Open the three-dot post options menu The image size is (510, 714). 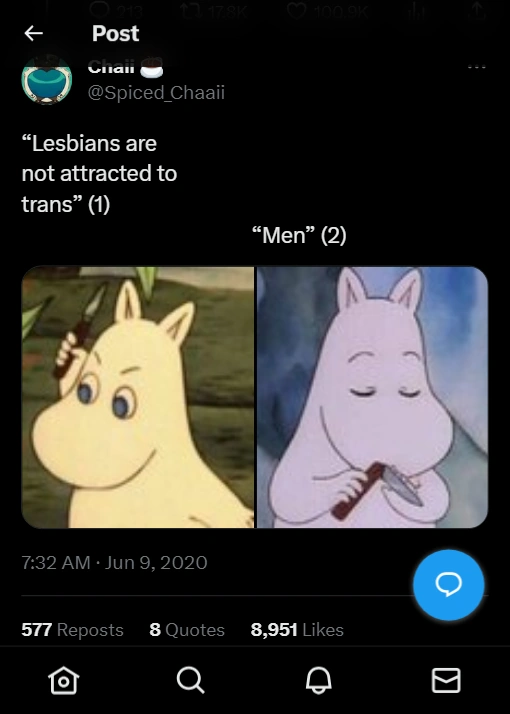coord(477,67)
